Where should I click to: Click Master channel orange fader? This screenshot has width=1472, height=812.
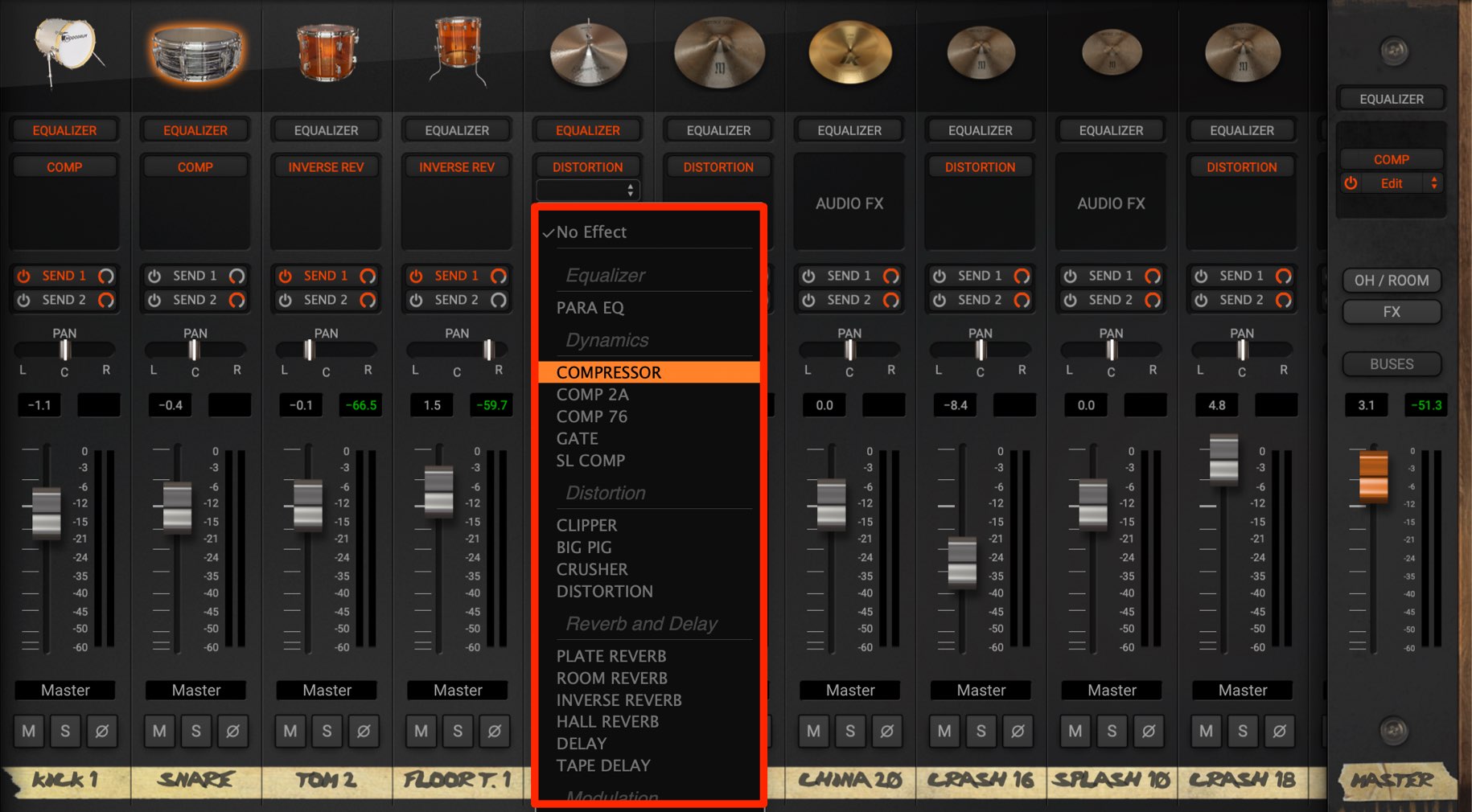[x=1373, y=476]
